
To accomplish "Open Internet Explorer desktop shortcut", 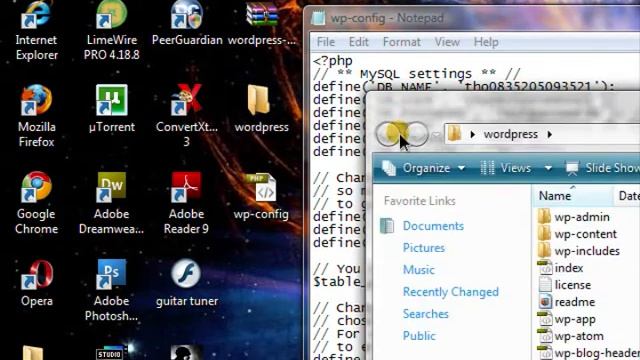I will 36,31.
